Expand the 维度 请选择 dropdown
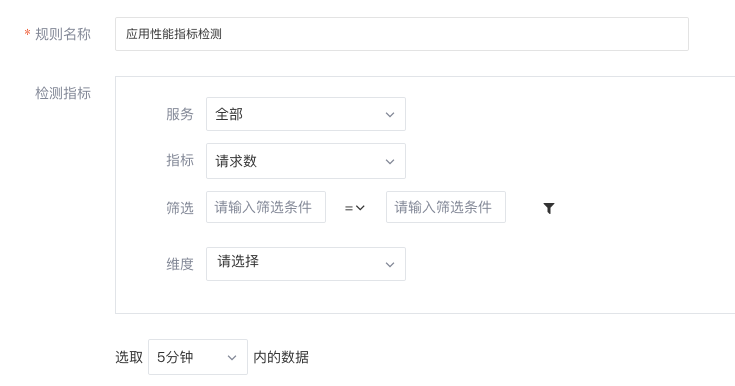 coord(306,264)
